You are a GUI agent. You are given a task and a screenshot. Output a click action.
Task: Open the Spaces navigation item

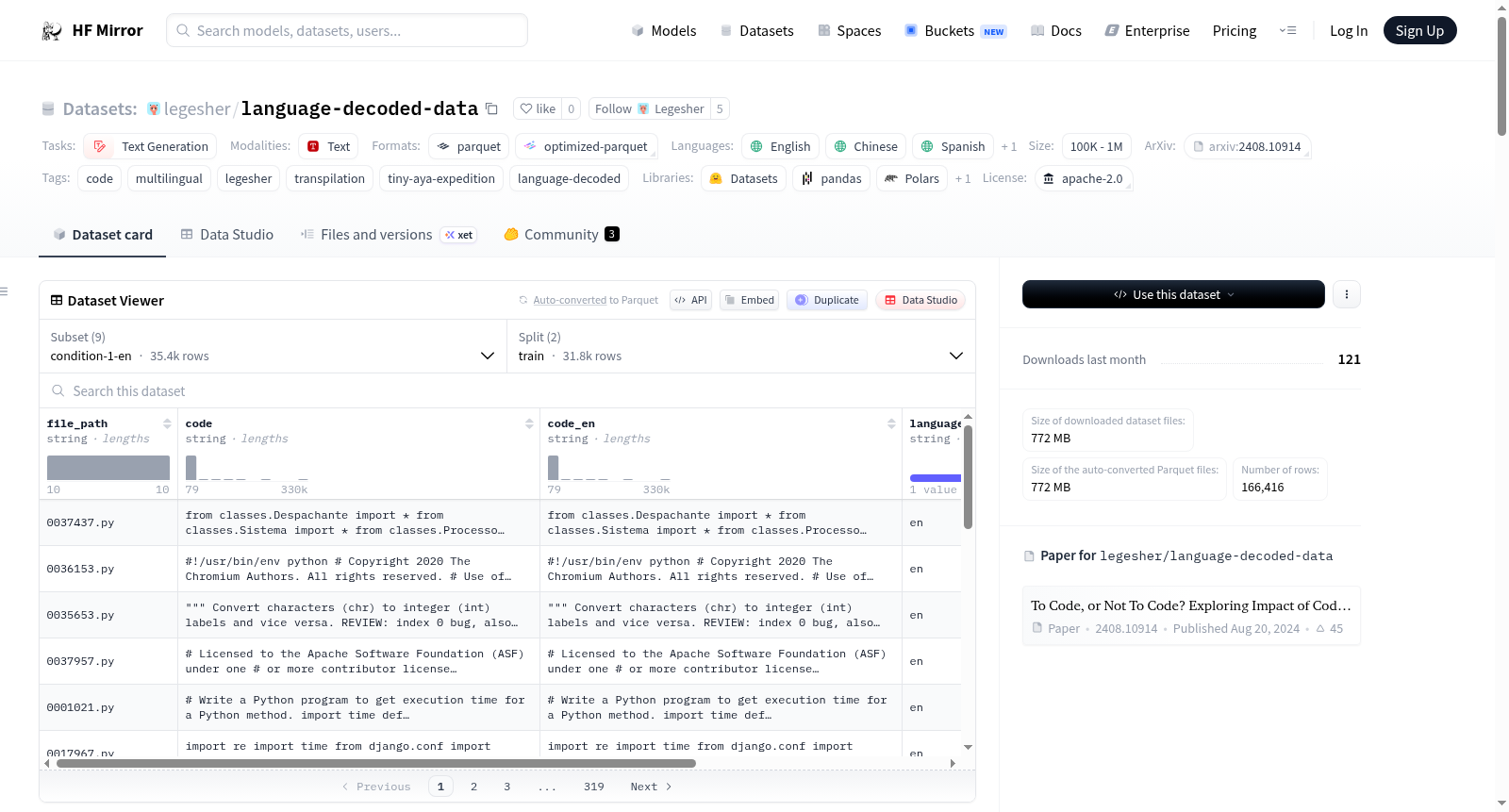[x=850, y=31]
